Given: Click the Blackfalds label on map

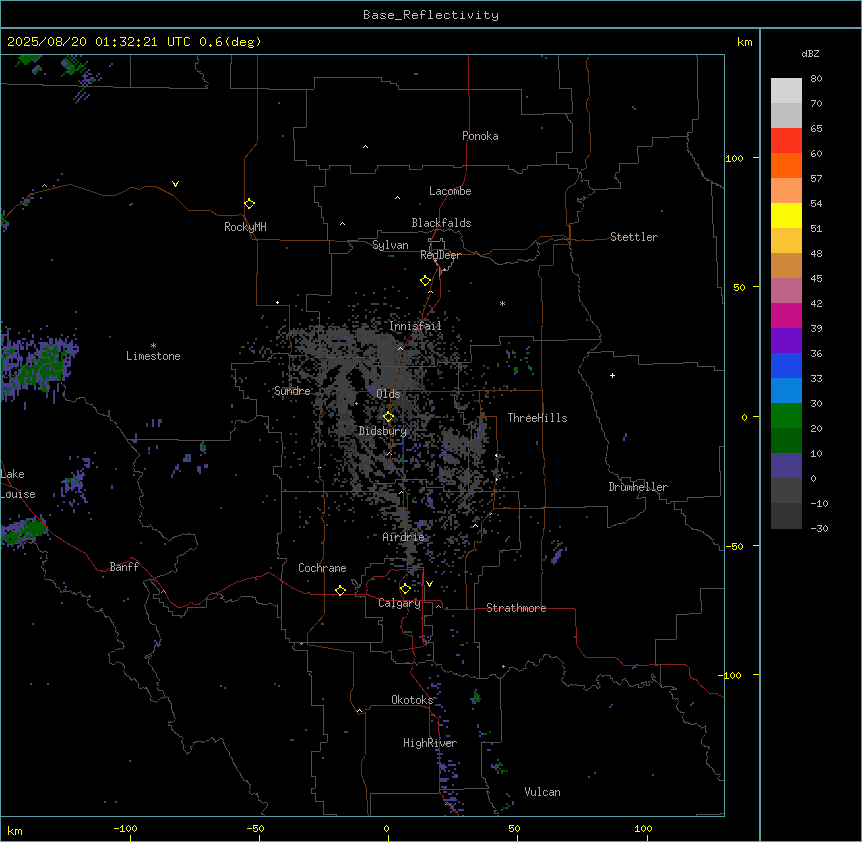Looking at the screenshot, I should pos(441,223).
